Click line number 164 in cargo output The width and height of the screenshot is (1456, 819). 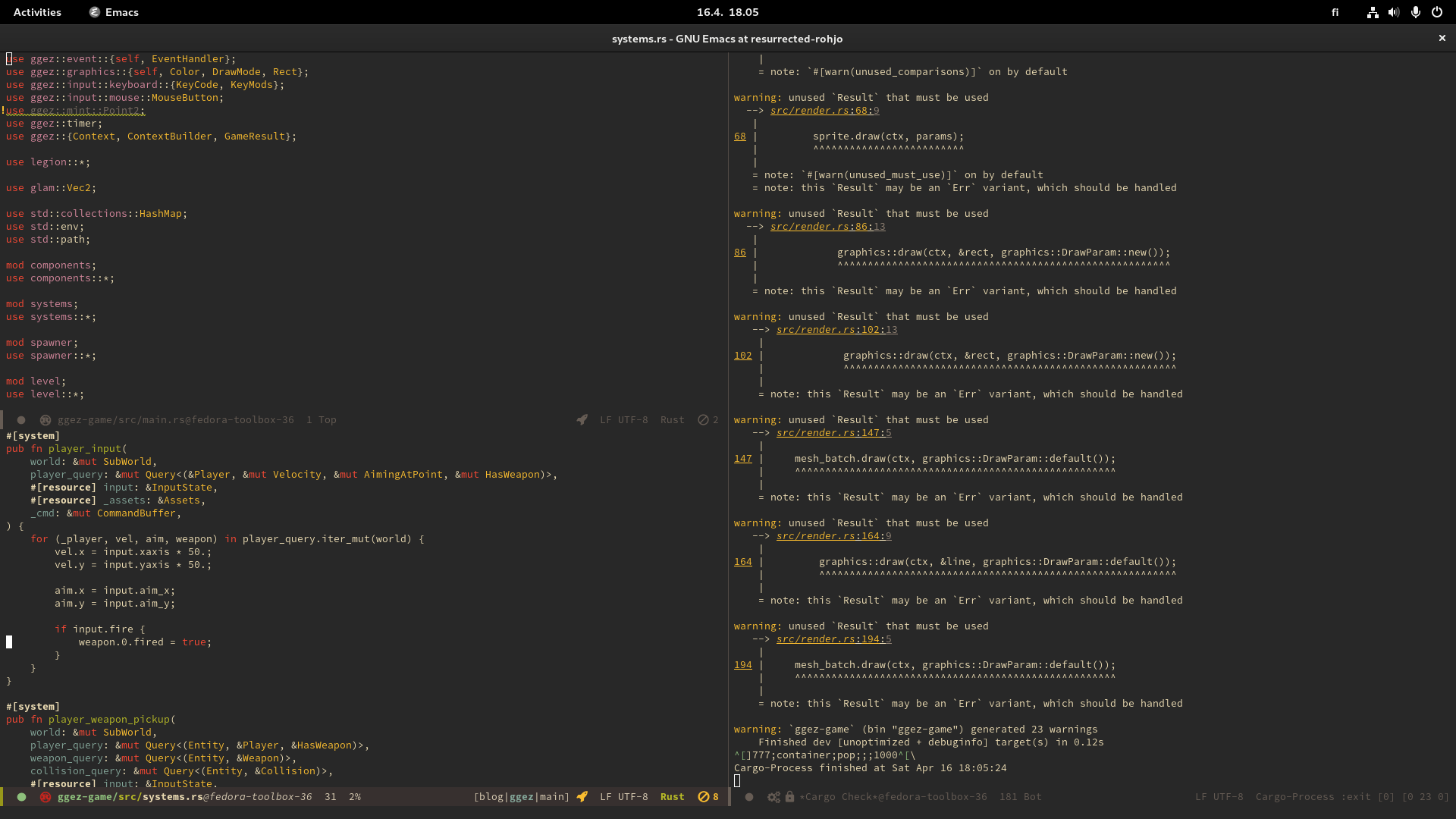[743, 562]
